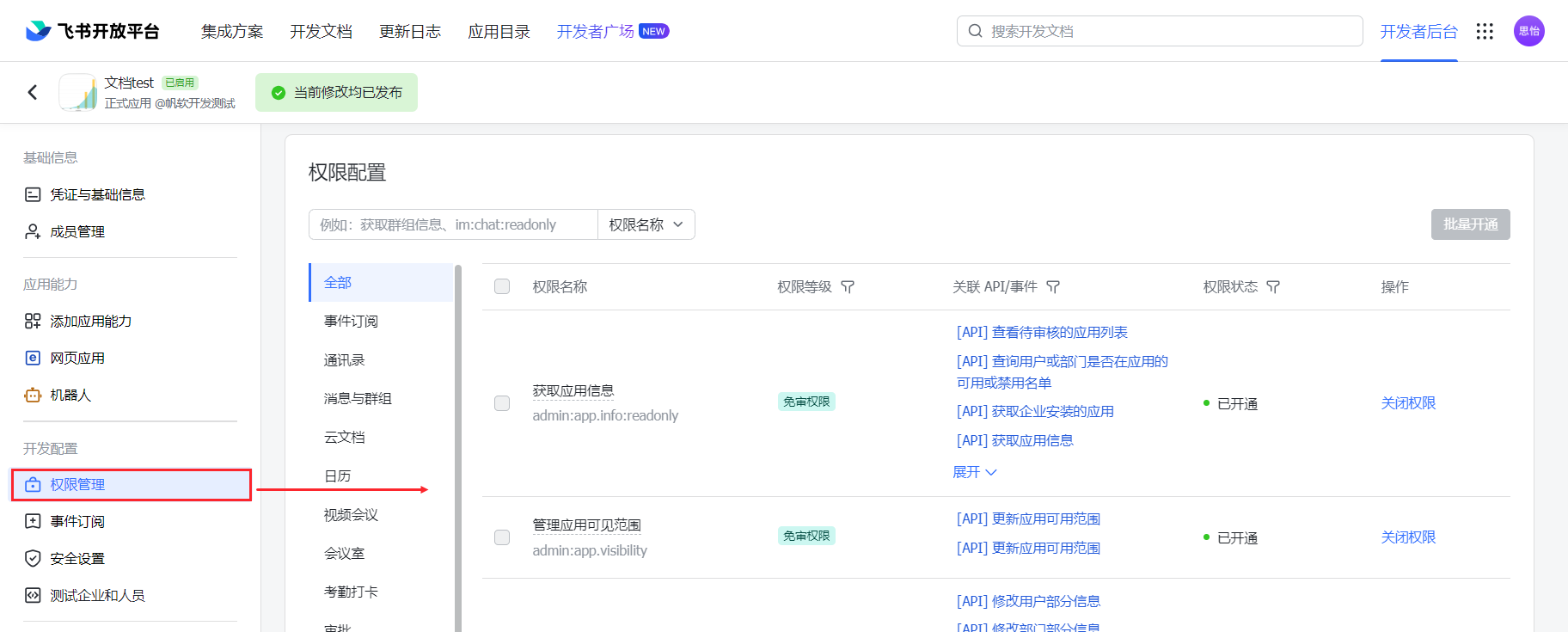
Task: Expand the API list with 展开
Action: tap(975, 472)
